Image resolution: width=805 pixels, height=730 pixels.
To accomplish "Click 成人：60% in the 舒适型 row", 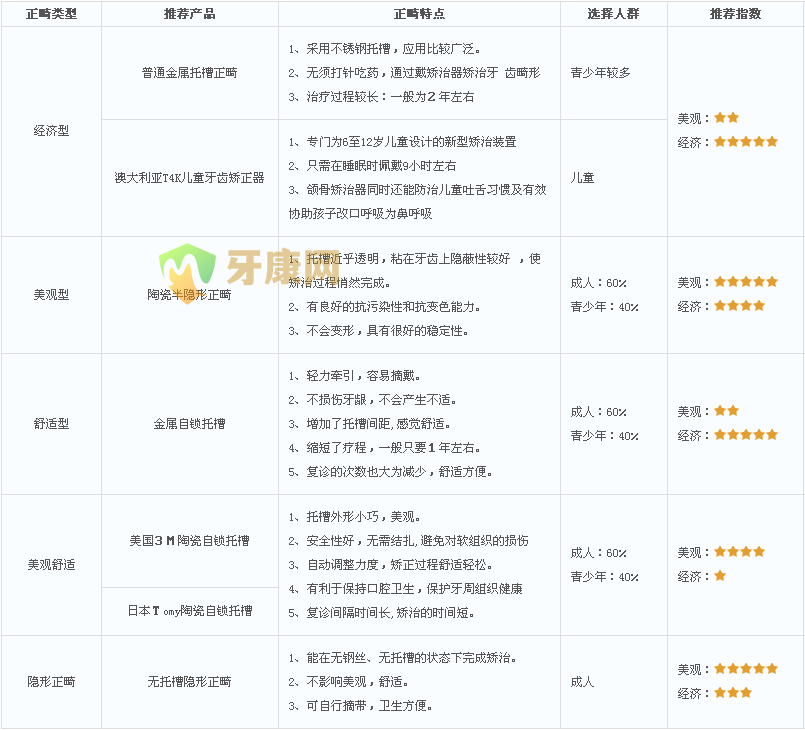I will click(x=599, y=412).
